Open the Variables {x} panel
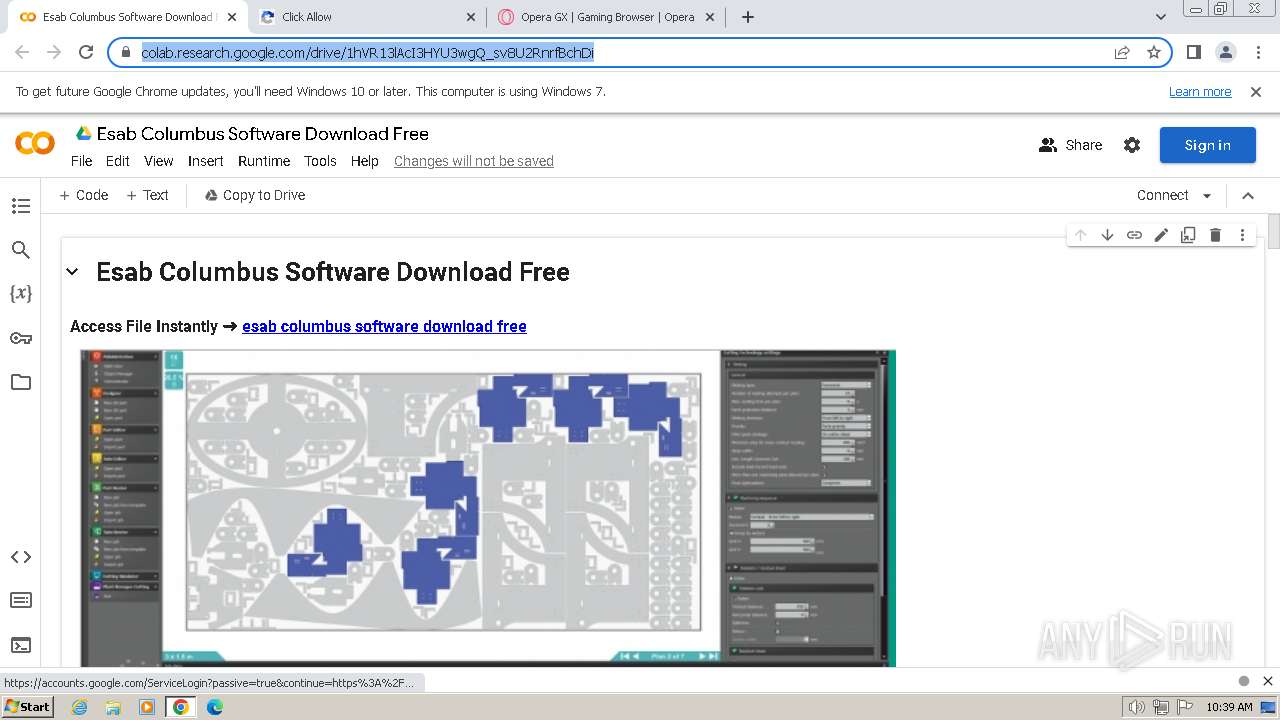The width and height of the screenshot is (1280, 720). pyautogui.click(x=20, y=294)
